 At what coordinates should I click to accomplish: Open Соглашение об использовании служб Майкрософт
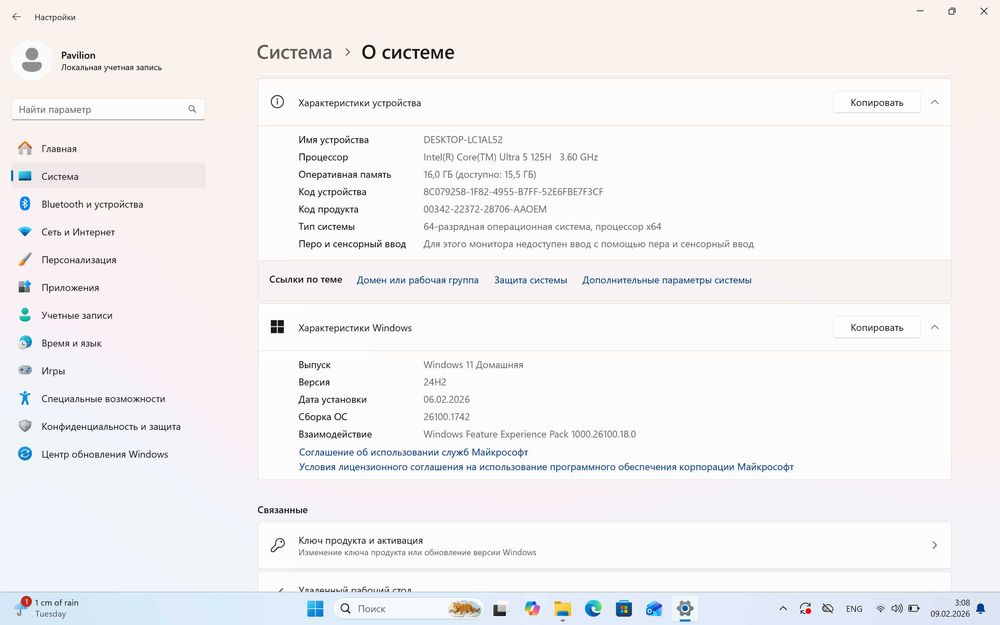pyautogui.click(x=413, y=452)
